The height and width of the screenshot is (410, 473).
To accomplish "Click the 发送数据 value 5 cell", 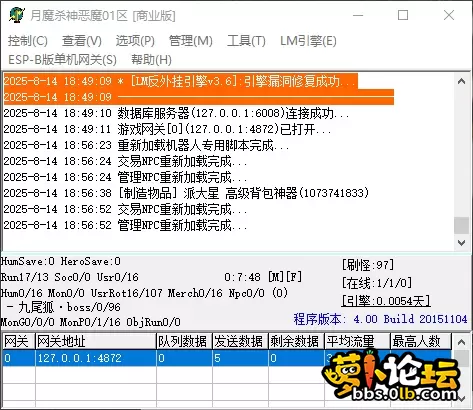I will (x=240, y=358).
